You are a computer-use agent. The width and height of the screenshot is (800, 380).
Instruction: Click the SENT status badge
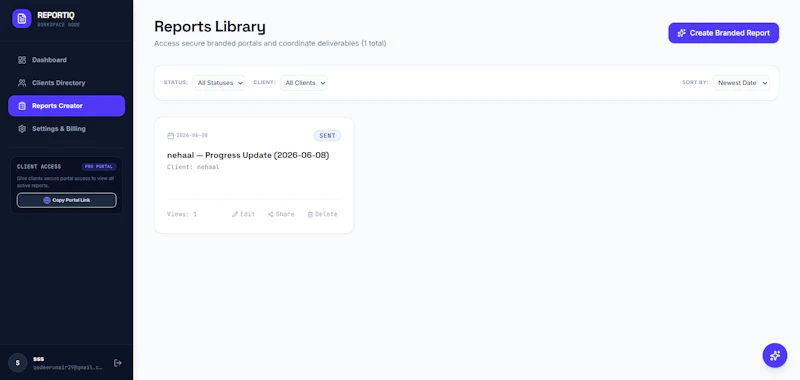327,136
